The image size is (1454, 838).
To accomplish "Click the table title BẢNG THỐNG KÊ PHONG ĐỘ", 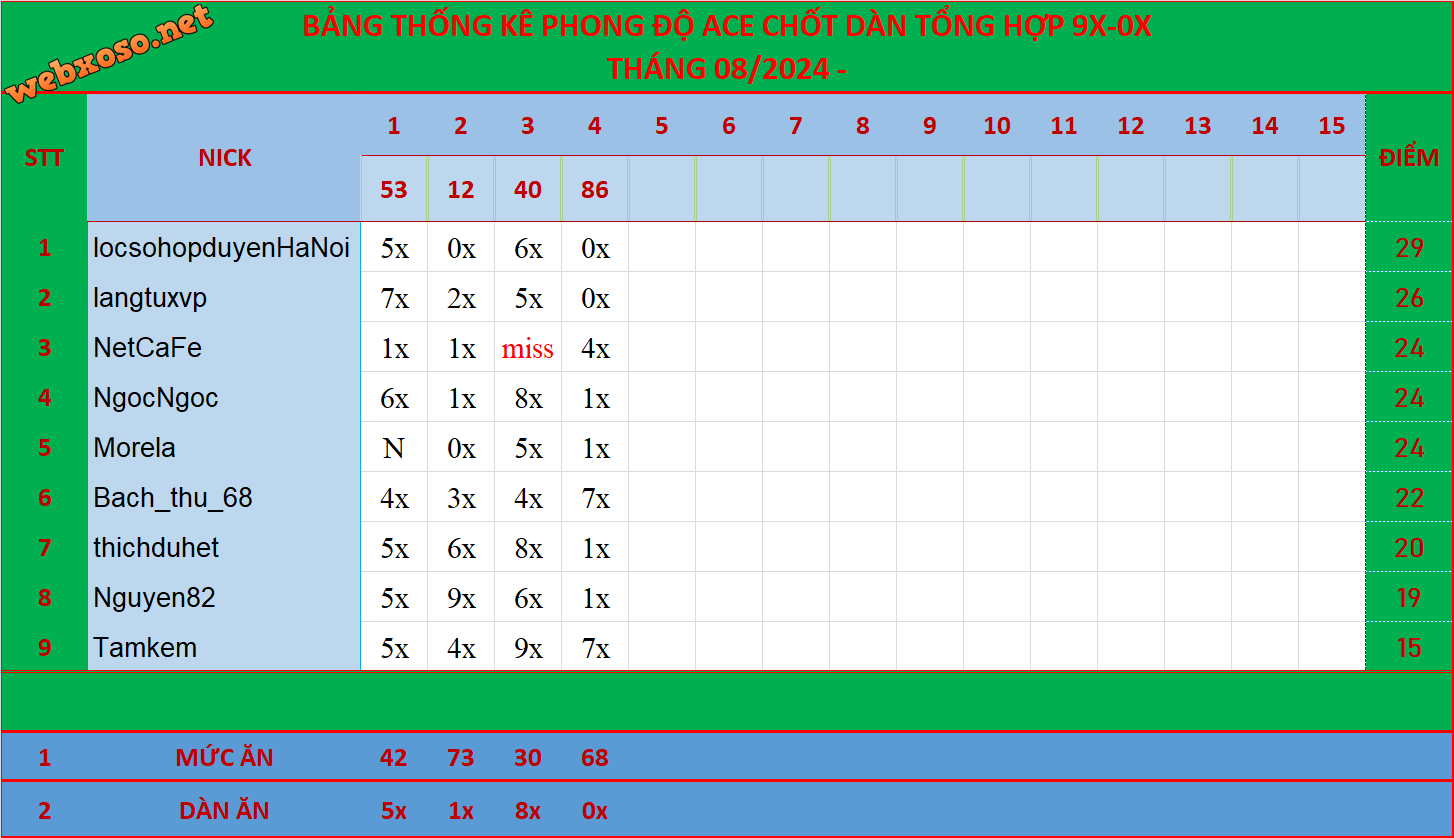I will (727, 26).
